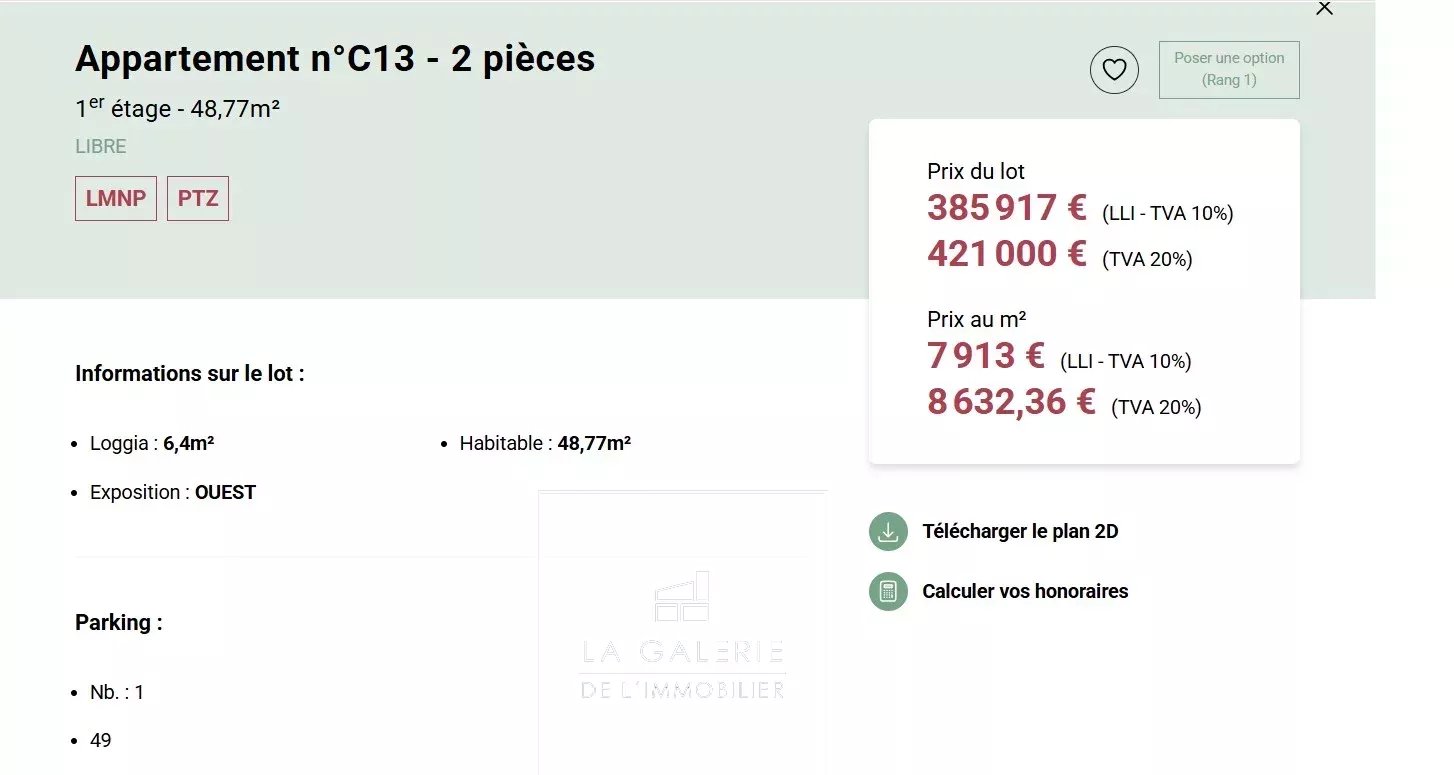Click the Exposition OUEST entry

click(x=173, y=493)
